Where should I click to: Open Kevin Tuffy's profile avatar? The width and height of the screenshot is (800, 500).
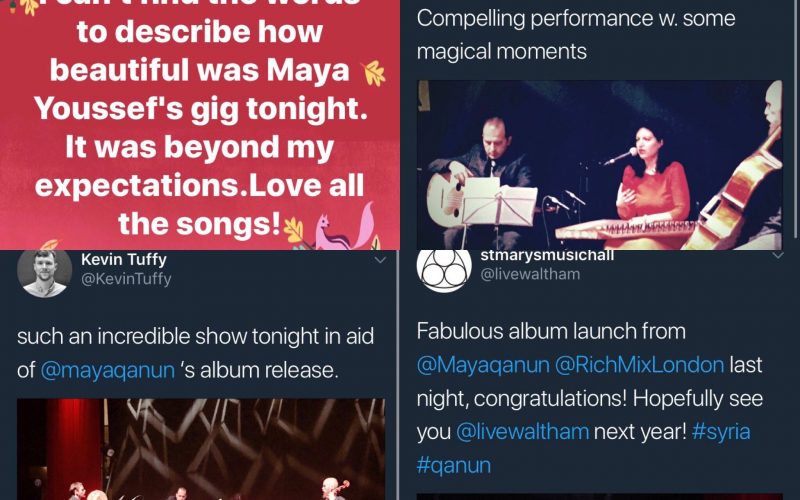(x=44, y=273)
